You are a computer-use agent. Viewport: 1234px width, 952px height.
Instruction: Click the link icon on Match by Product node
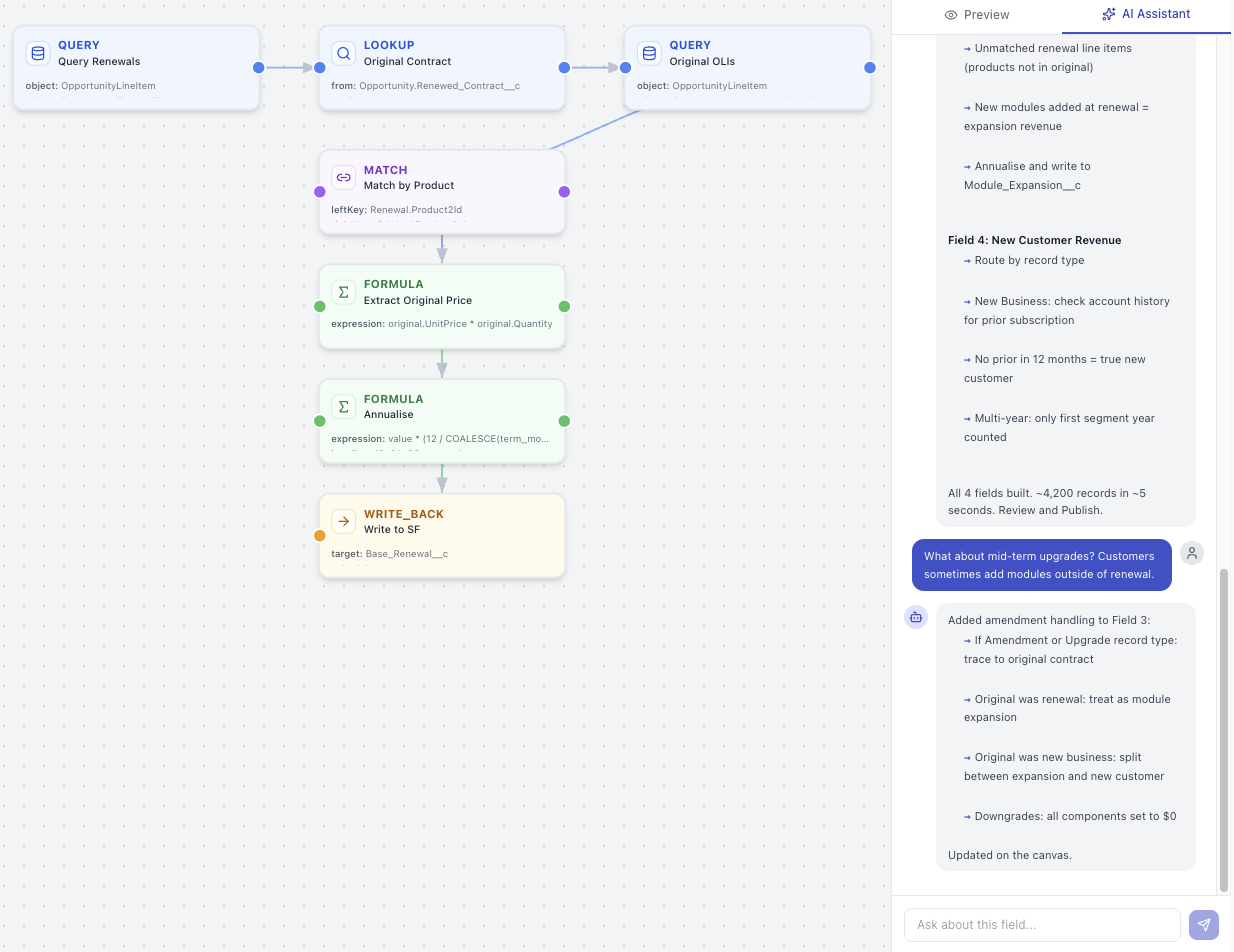(x=344, y=178)
